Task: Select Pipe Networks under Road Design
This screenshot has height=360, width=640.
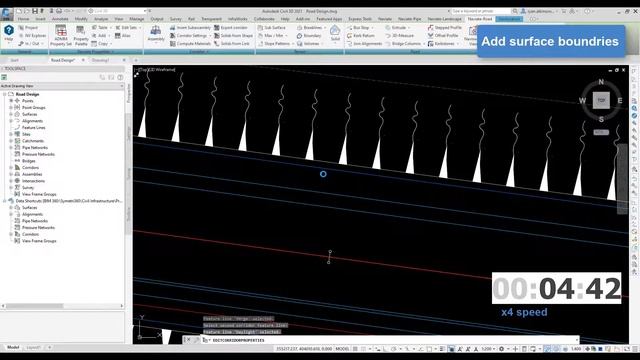Action: click(35, 148)
